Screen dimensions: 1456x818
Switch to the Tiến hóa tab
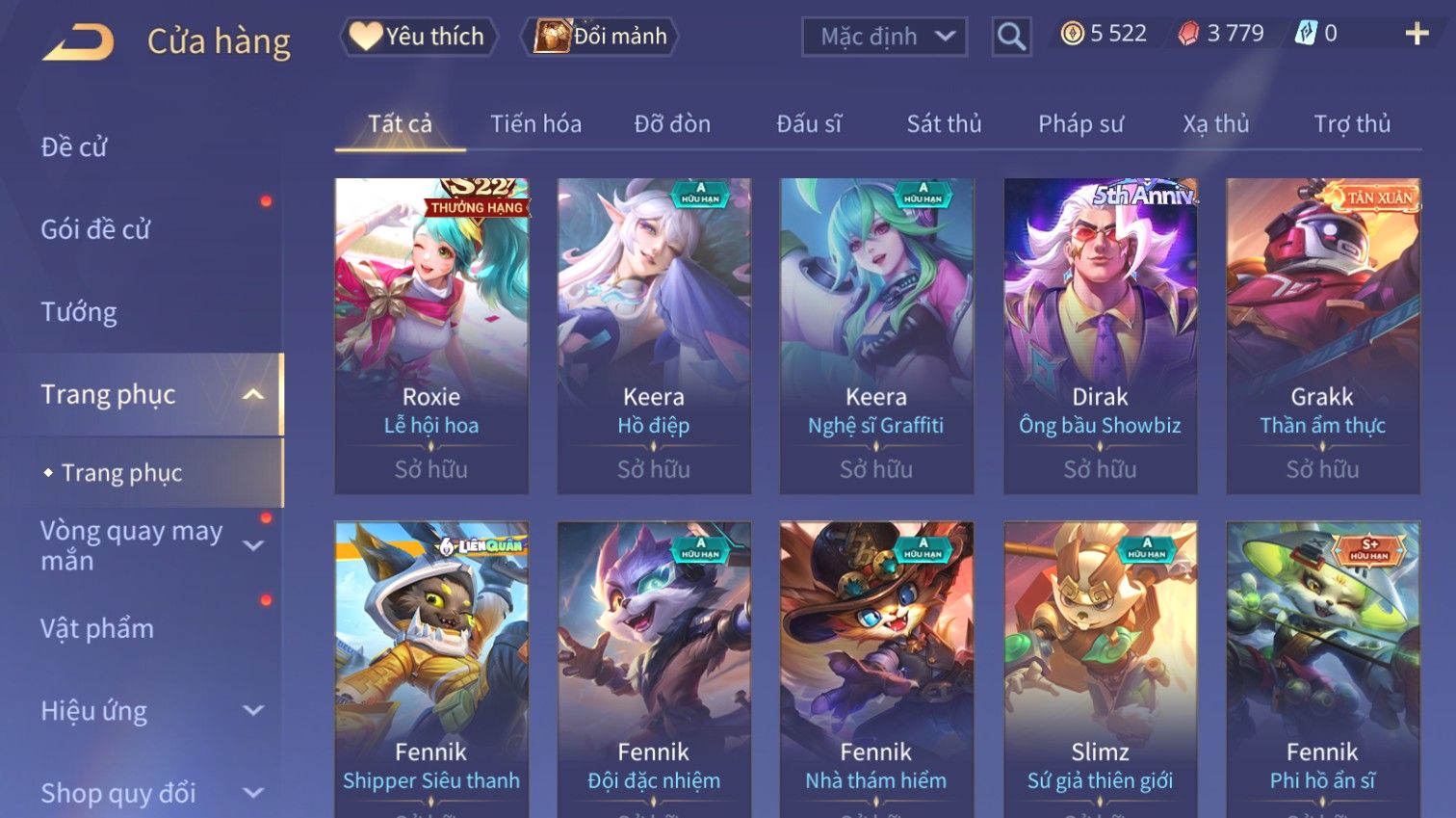(x=535, y=124)
